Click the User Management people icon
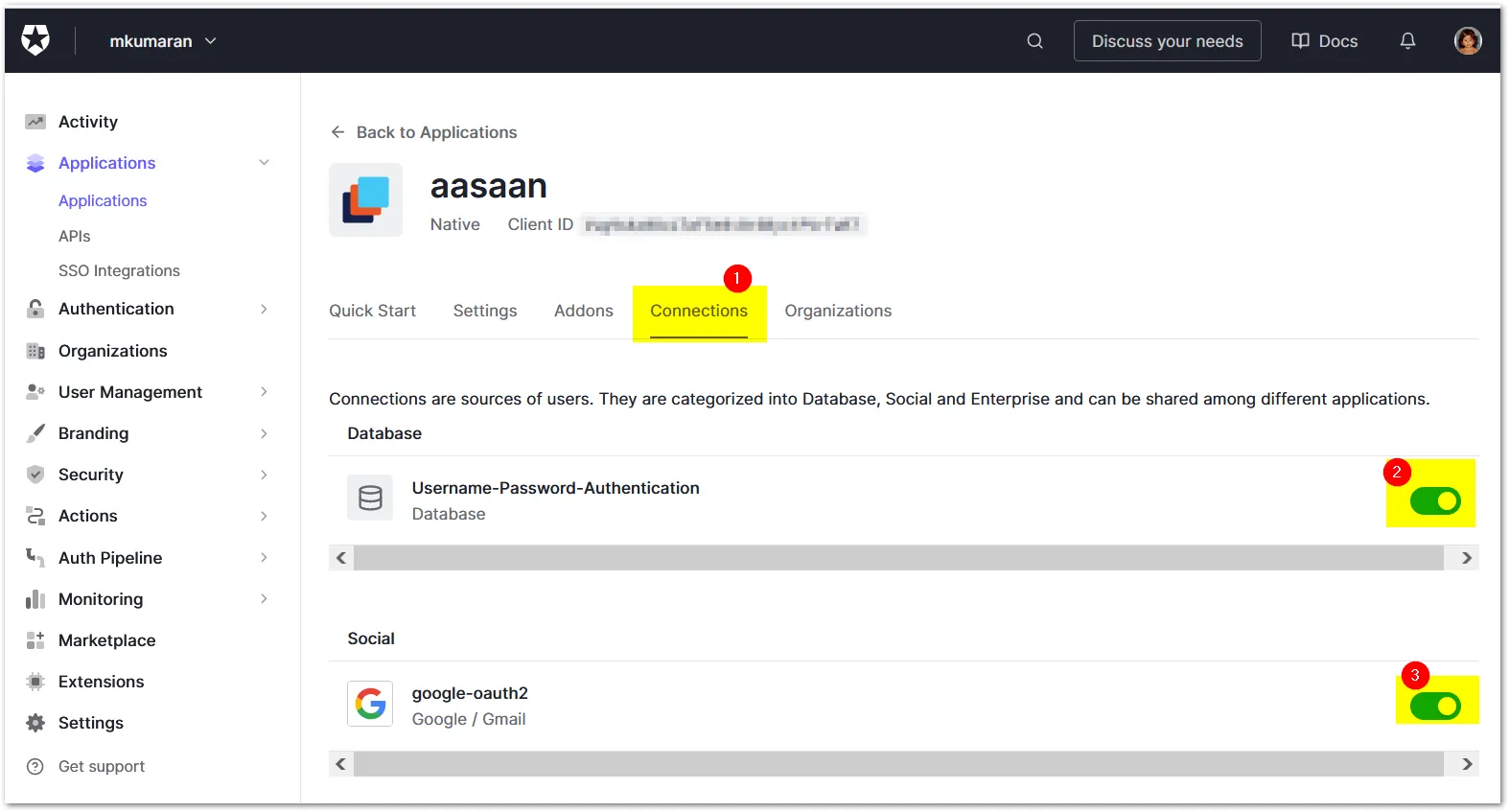The image size is (1509, 812). pos(35,392)
